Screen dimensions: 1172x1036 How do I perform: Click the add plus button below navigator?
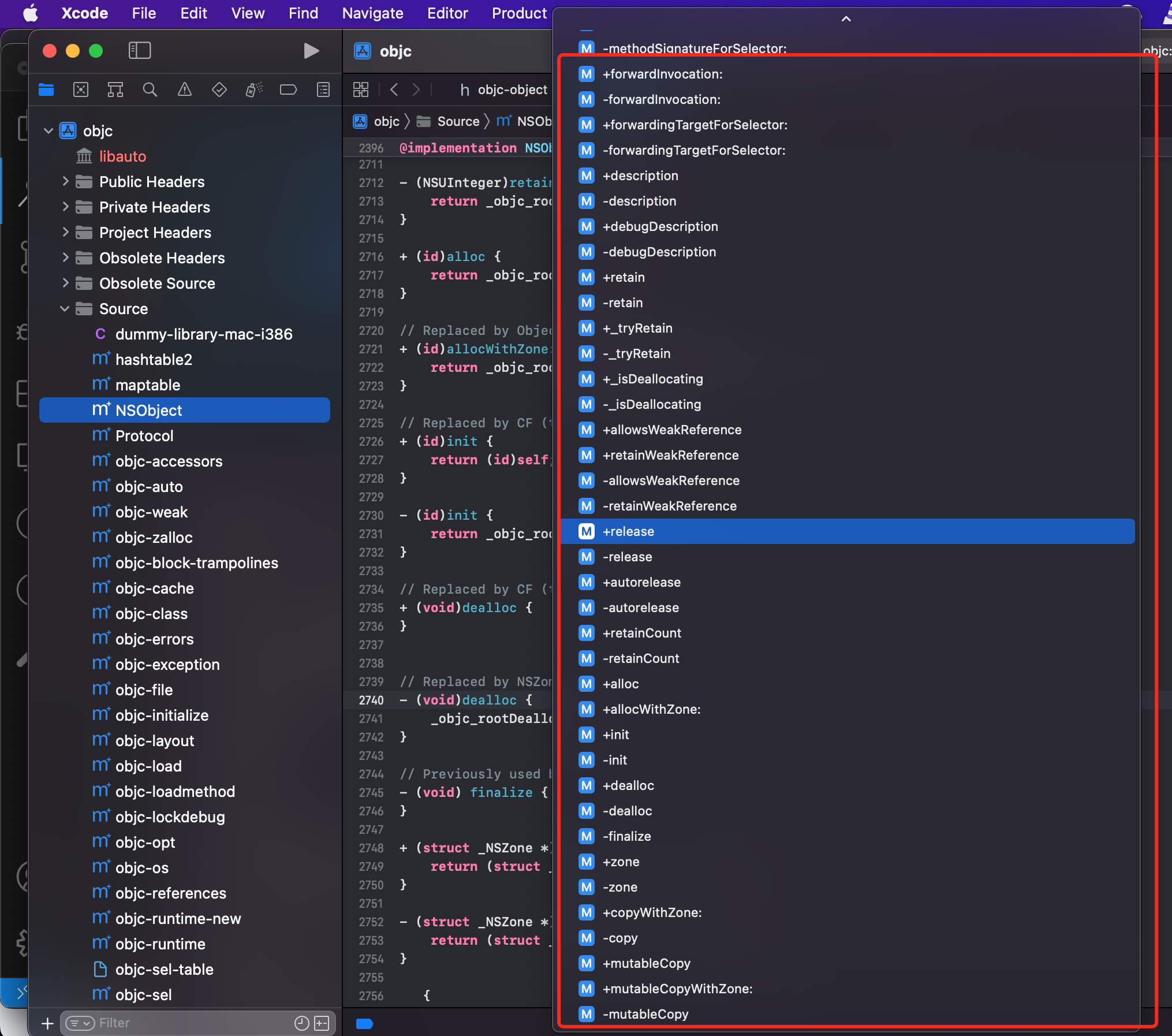48,1023
